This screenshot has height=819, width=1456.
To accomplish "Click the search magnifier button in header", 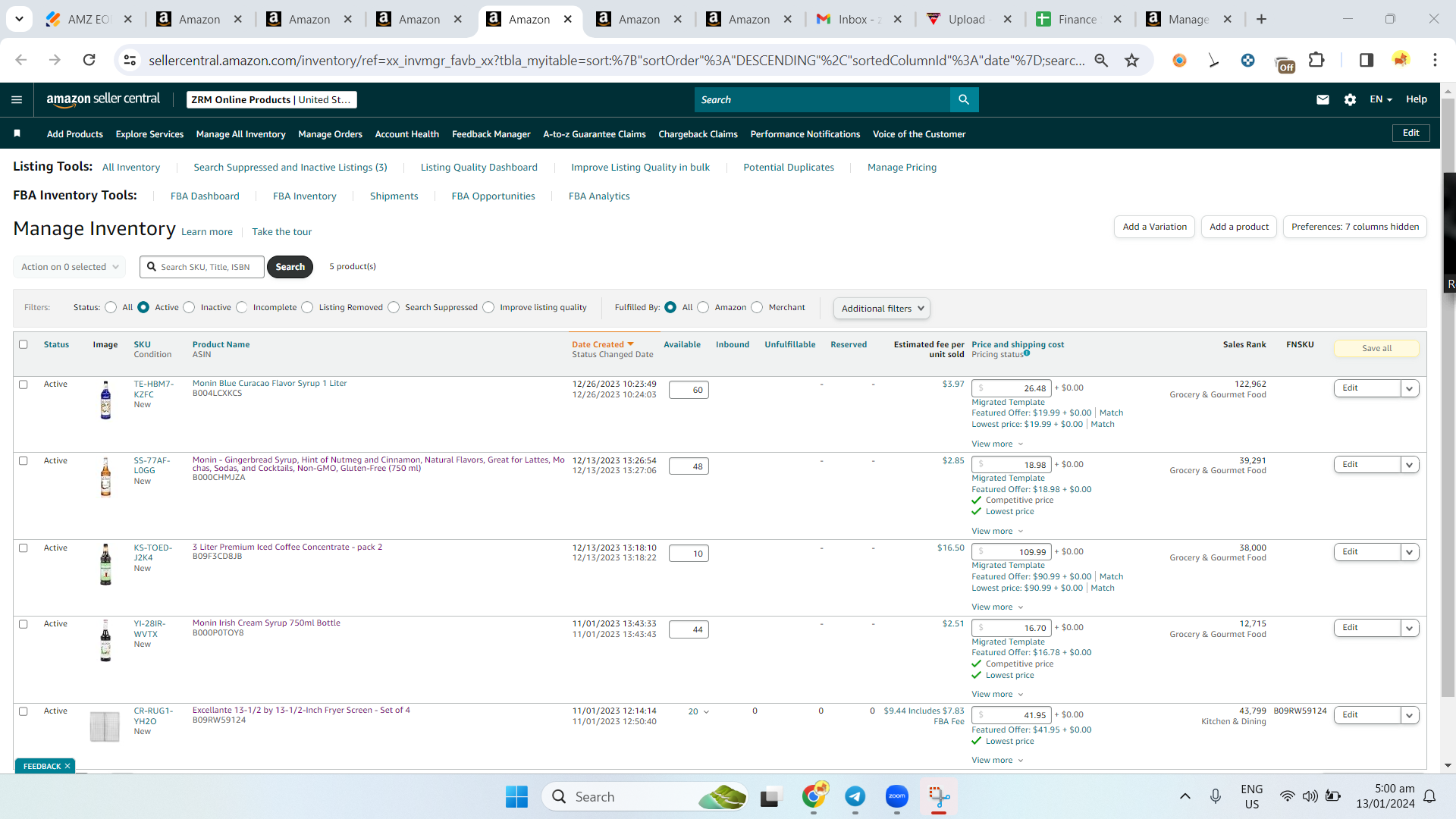I will click(964, 99).
